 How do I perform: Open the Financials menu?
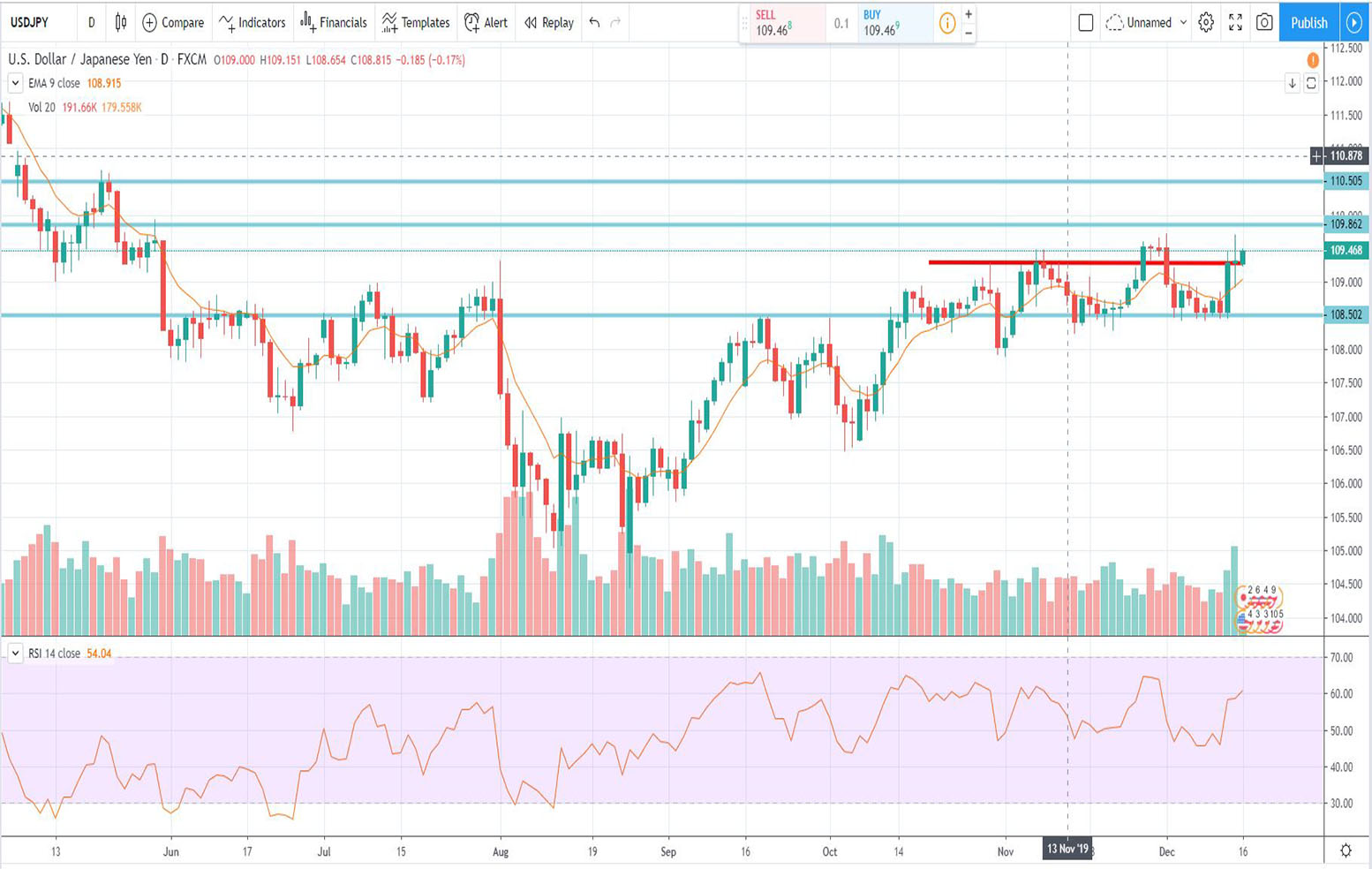tap(334, 23)
